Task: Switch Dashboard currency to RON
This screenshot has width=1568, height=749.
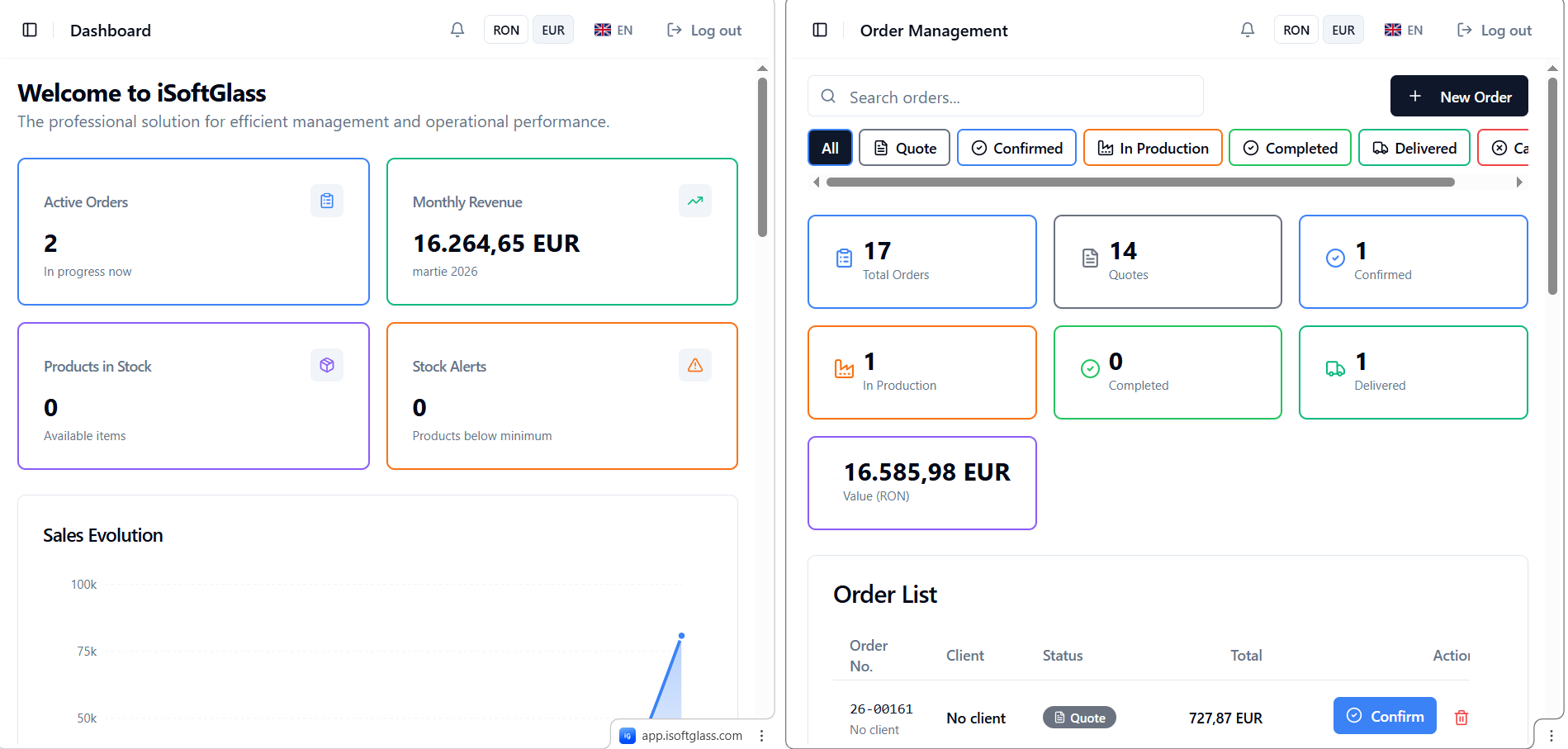Action: pyautogui.click(x=505, y=29)
